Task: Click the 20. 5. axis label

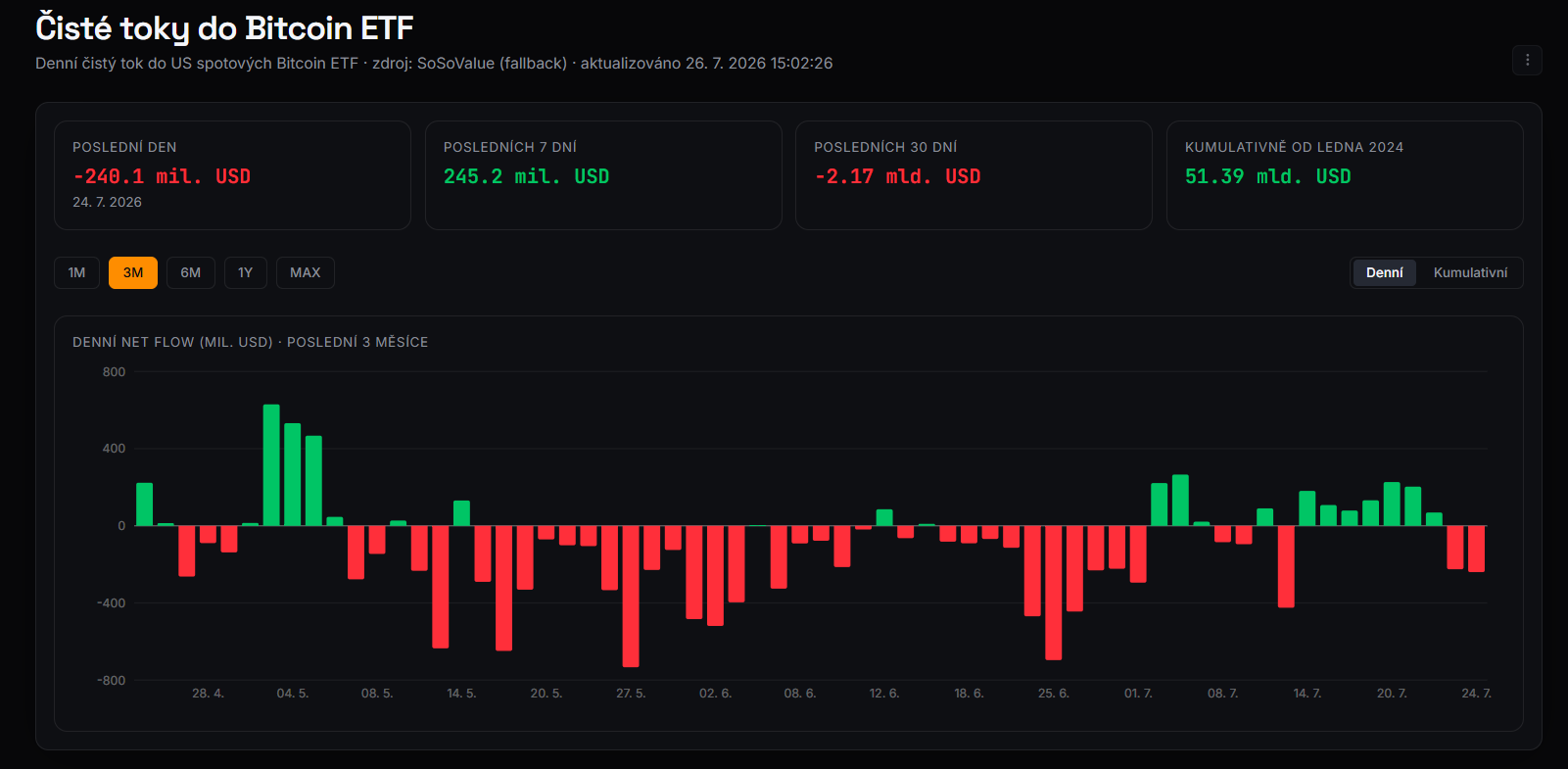Action: click(546, 693)
